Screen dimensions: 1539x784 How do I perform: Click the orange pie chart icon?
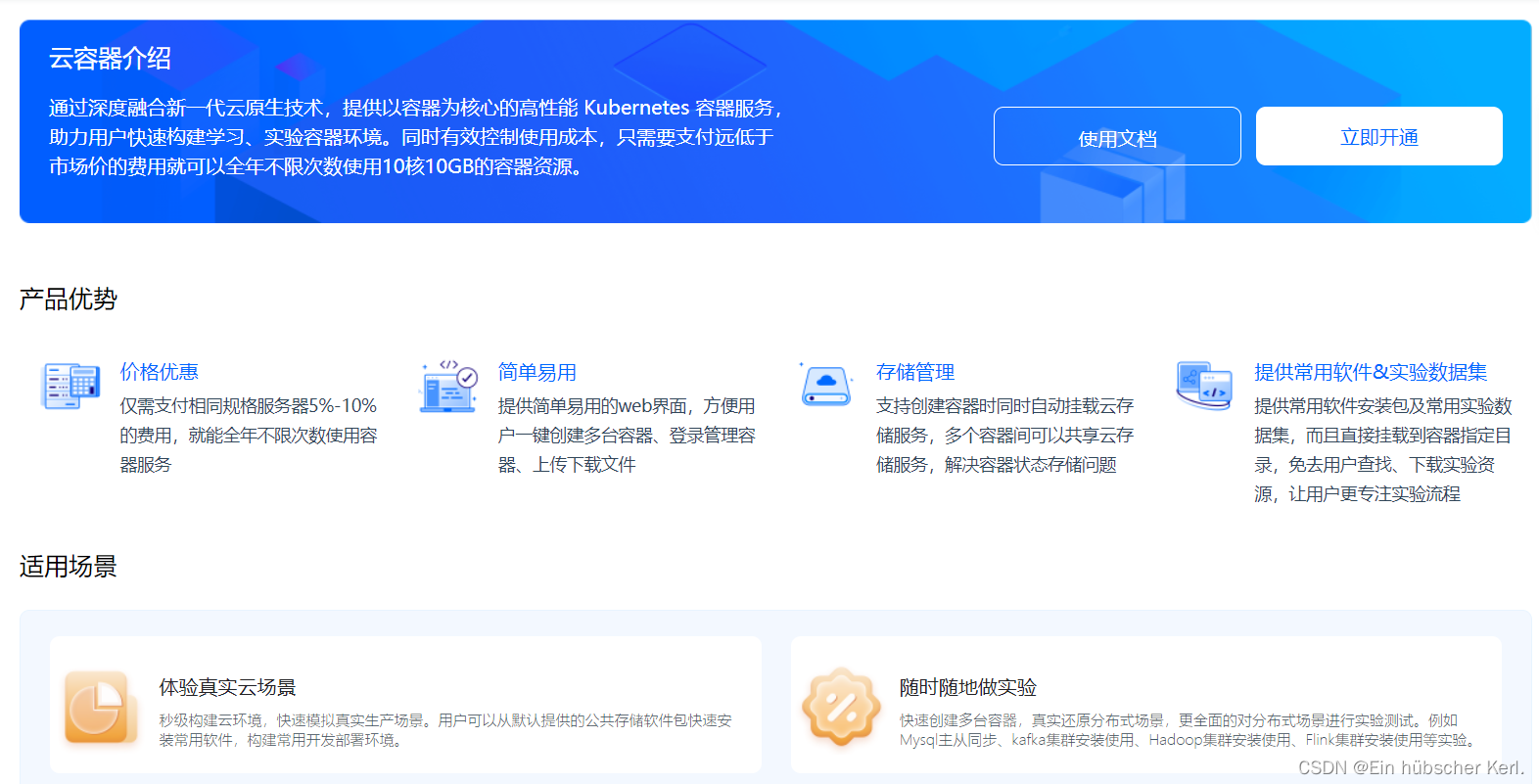click(101, 709)
